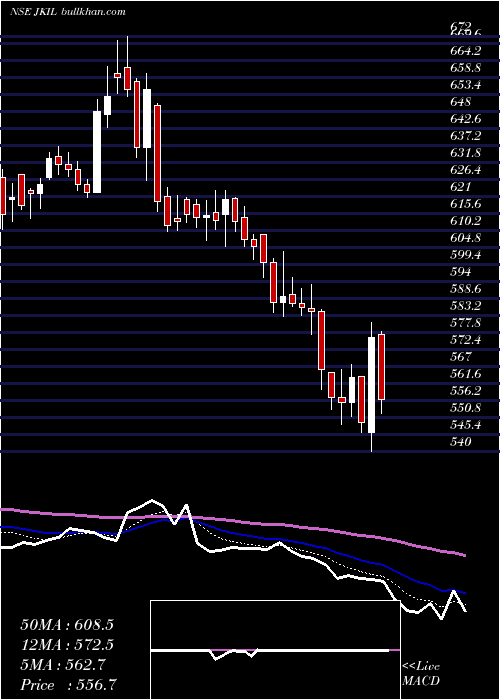500x700 pixels.
Task: Click the 567 price axis label
Action: tap(461, 357)
